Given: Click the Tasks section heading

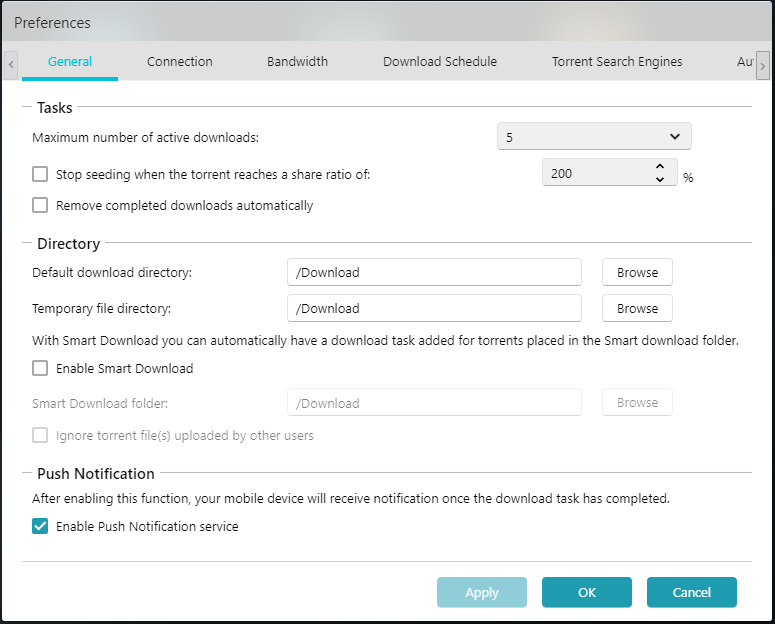Looking at the screenshot, I should pos(55,107).
